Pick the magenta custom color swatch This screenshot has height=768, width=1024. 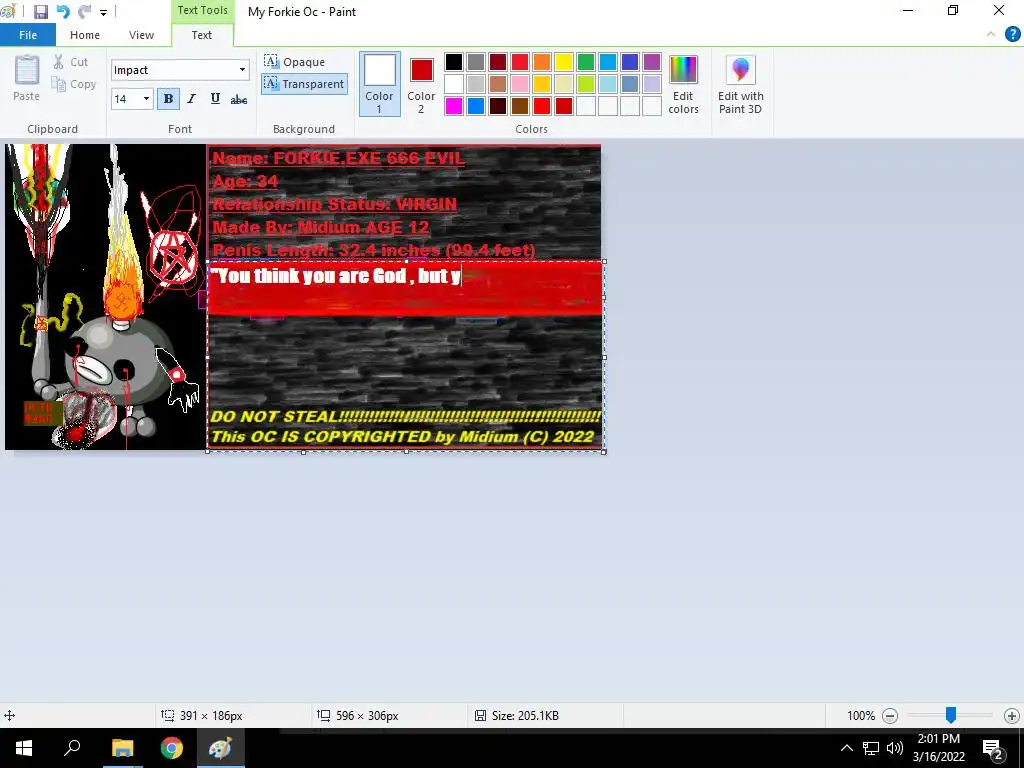click(x=454, y=106)
